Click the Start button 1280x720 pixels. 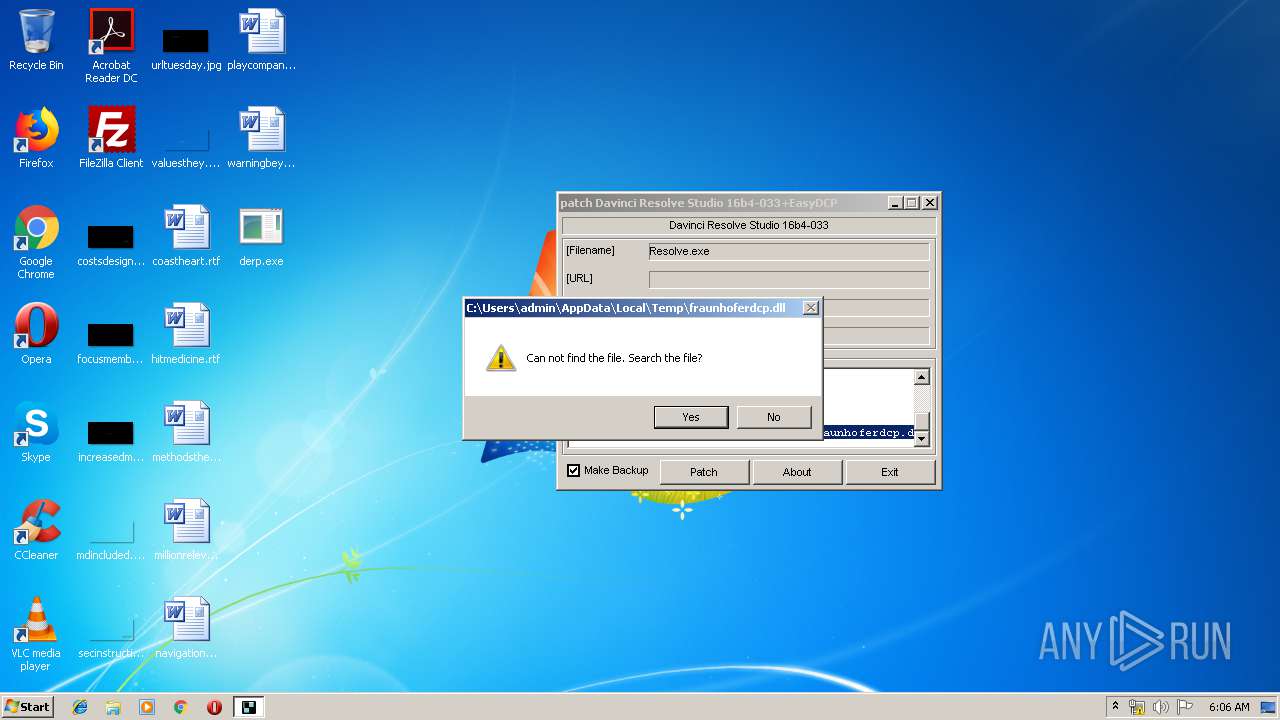[x=28, y=707]
